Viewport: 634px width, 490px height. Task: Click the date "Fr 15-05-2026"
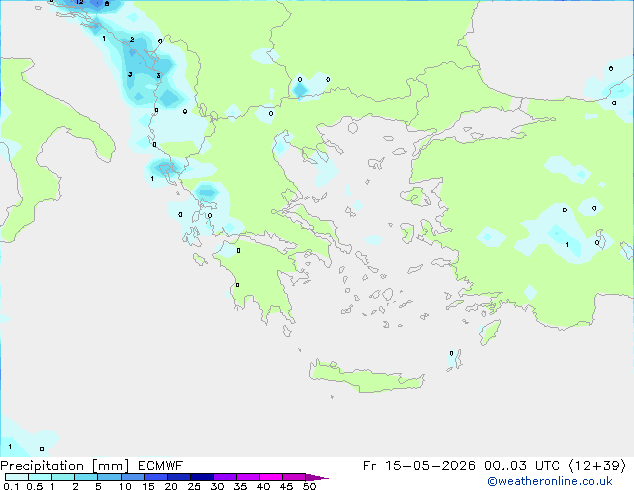[x=418, y=466]
